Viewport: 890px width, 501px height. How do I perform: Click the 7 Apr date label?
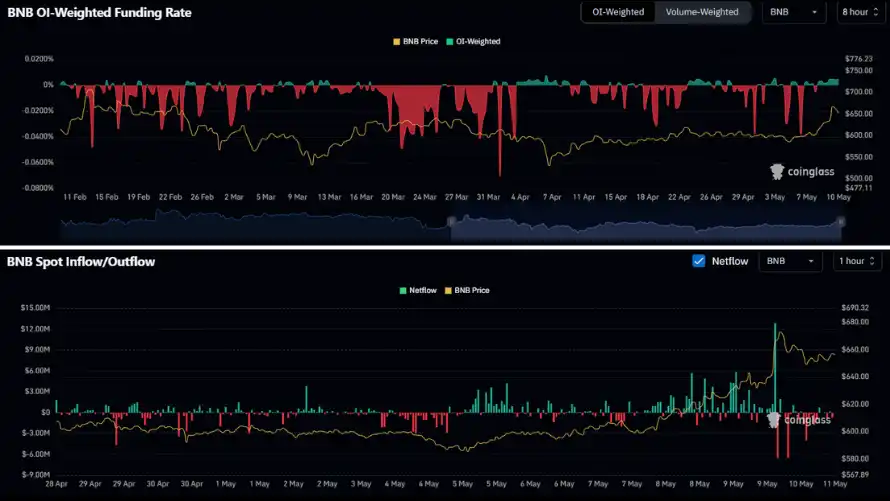point(552,197)
